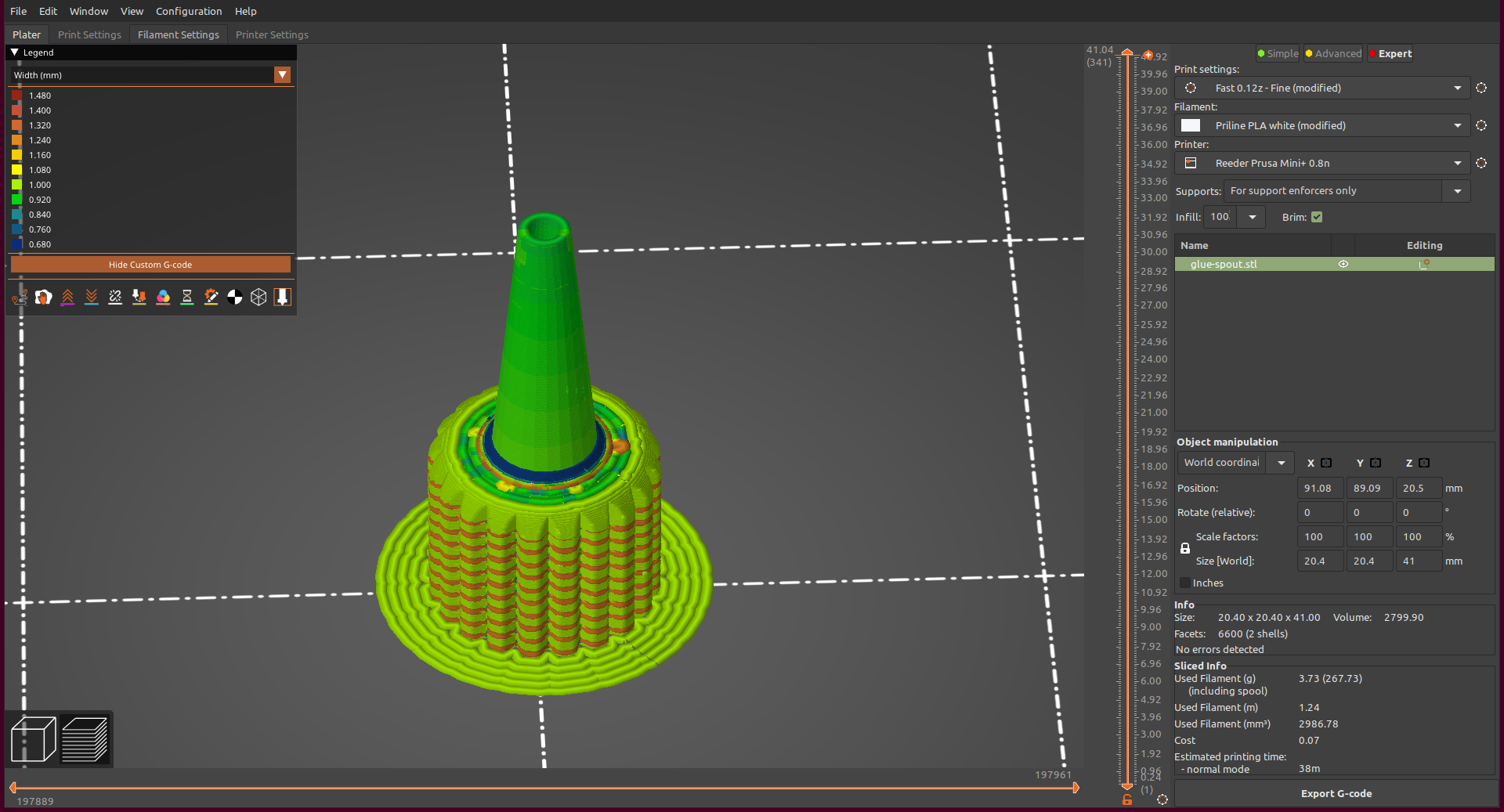1504x812 pixels.
Task: Open the Configuration menu
Action: tap(188, 11)
